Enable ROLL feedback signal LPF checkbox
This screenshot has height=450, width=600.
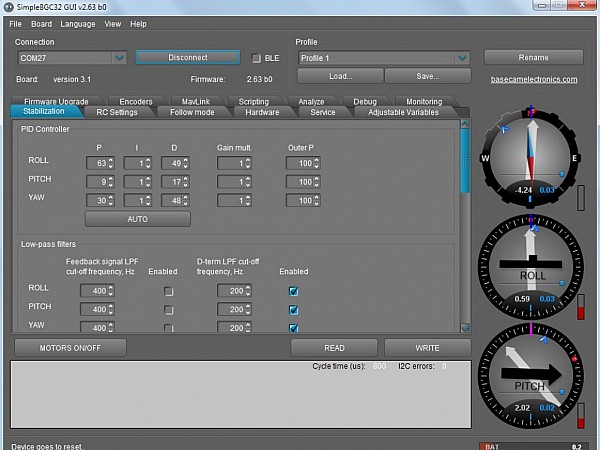pos(169,291)
